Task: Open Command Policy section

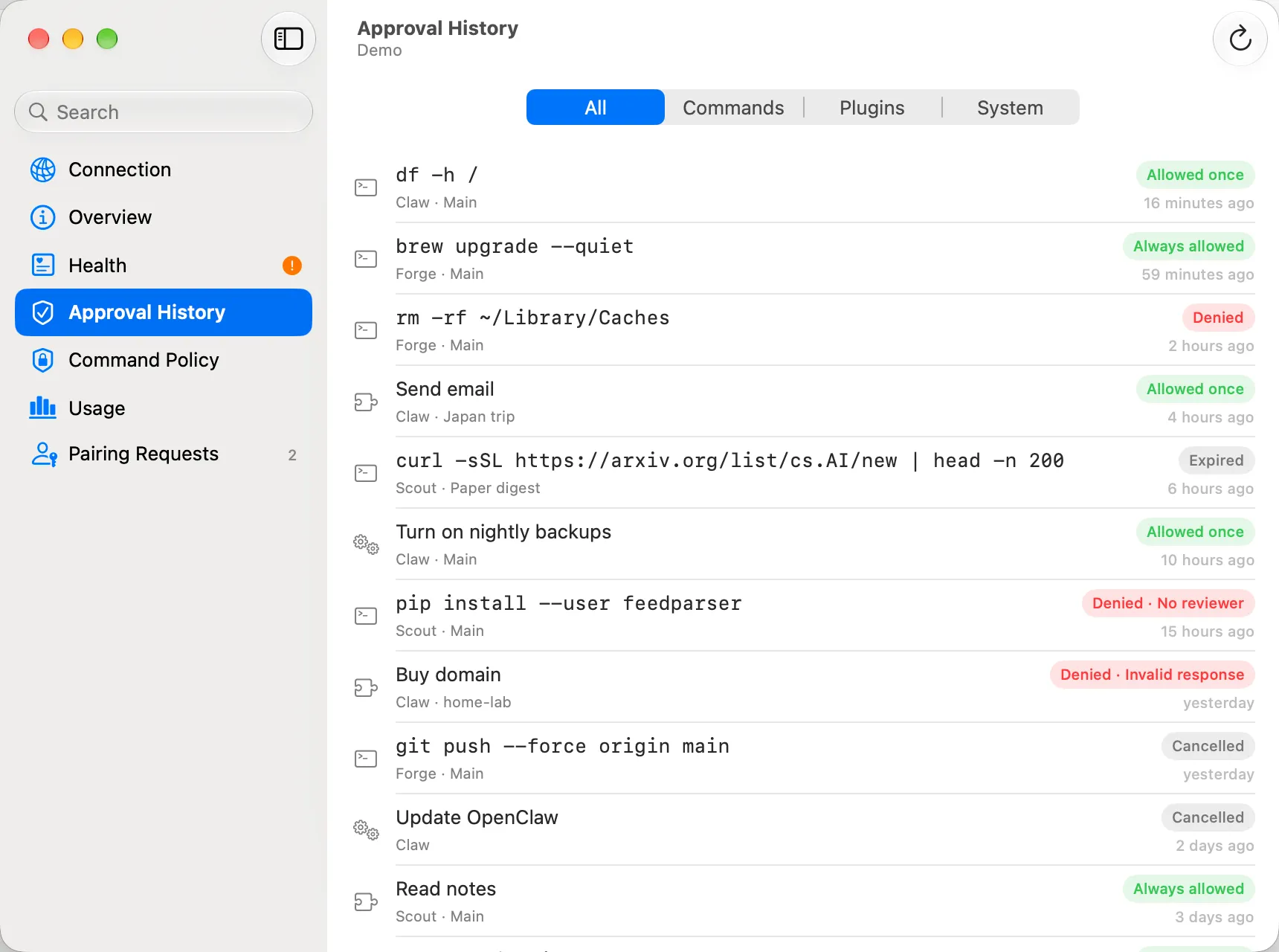Action: point(164,360)
